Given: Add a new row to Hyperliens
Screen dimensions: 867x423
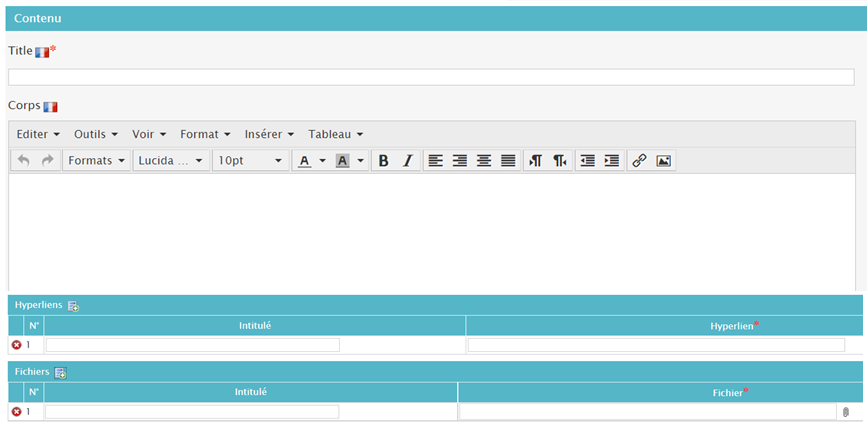Looking at the screenshot, I should (x=74, y=306).
